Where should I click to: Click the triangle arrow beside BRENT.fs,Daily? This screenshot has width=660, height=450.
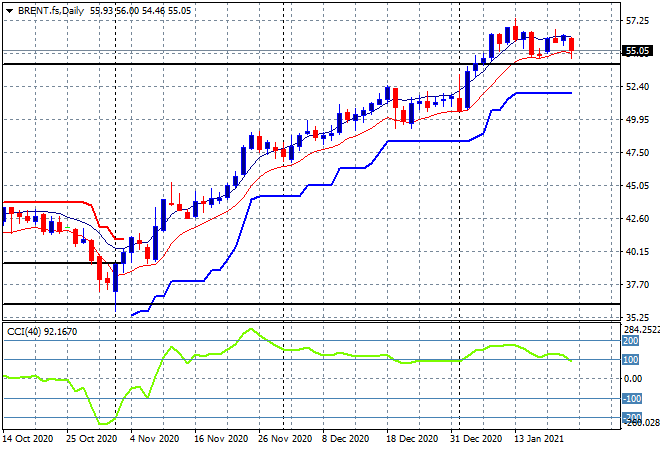[x=9, y=11]
